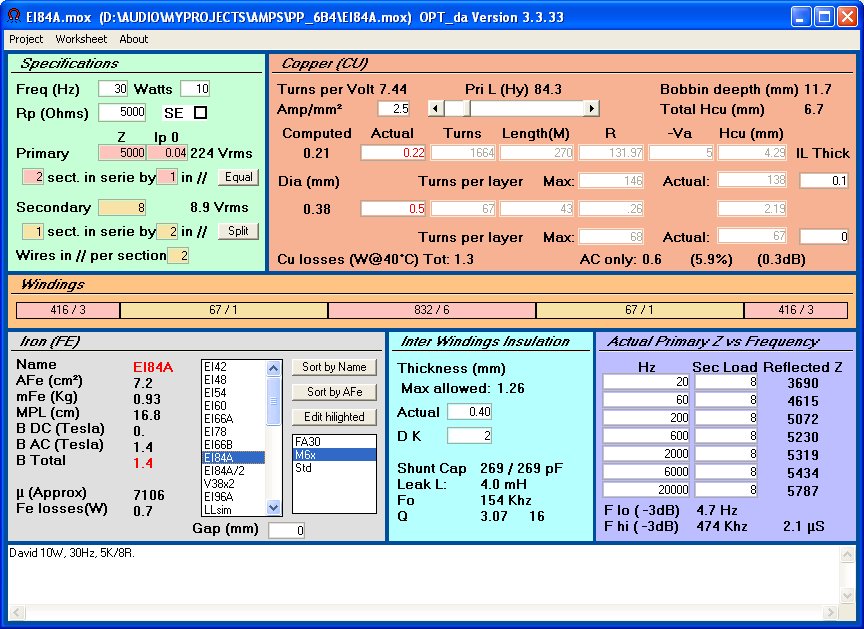Viewport: 864px width, 629px height.
Task: Click the Amp/mm² slider thumb
Action: (x=467, y=109)
